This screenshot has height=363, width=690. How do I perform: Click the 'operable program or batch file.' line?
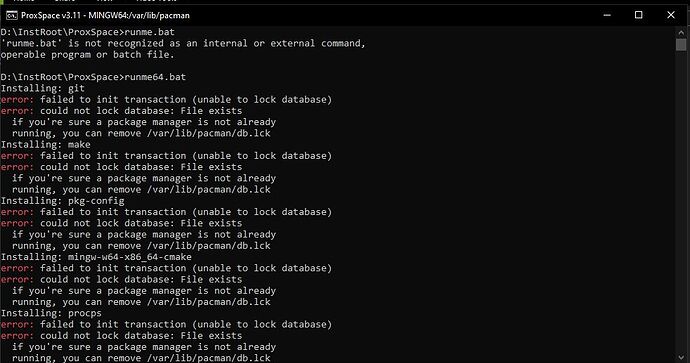tap(88, 55)
